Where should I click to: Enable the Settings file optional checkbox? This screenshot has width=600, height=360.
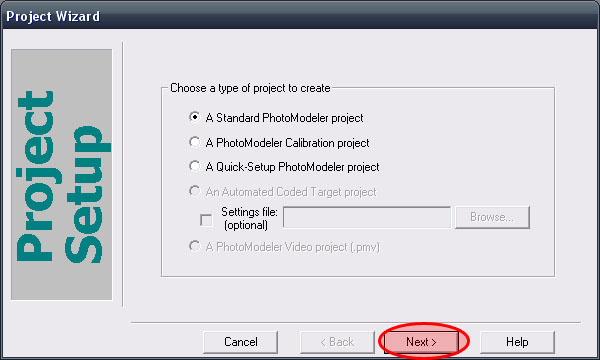pos(206,220)
